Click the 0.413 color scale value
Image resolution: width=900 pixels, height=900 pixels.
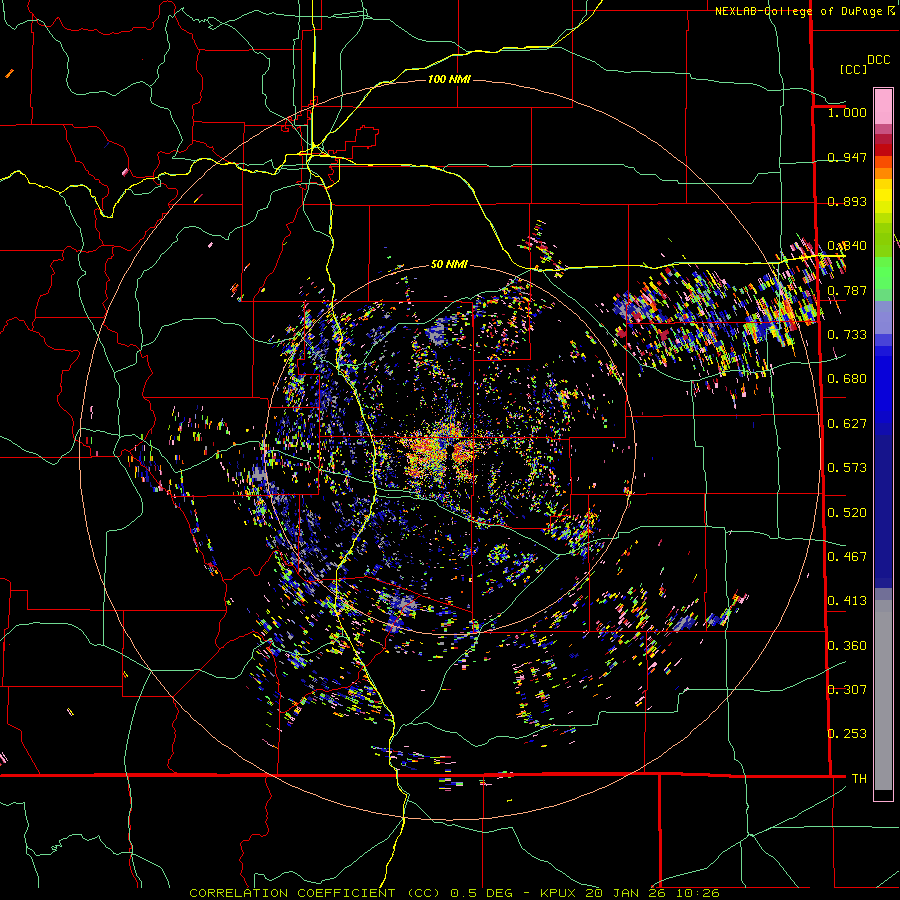click(x=847, y=601)
